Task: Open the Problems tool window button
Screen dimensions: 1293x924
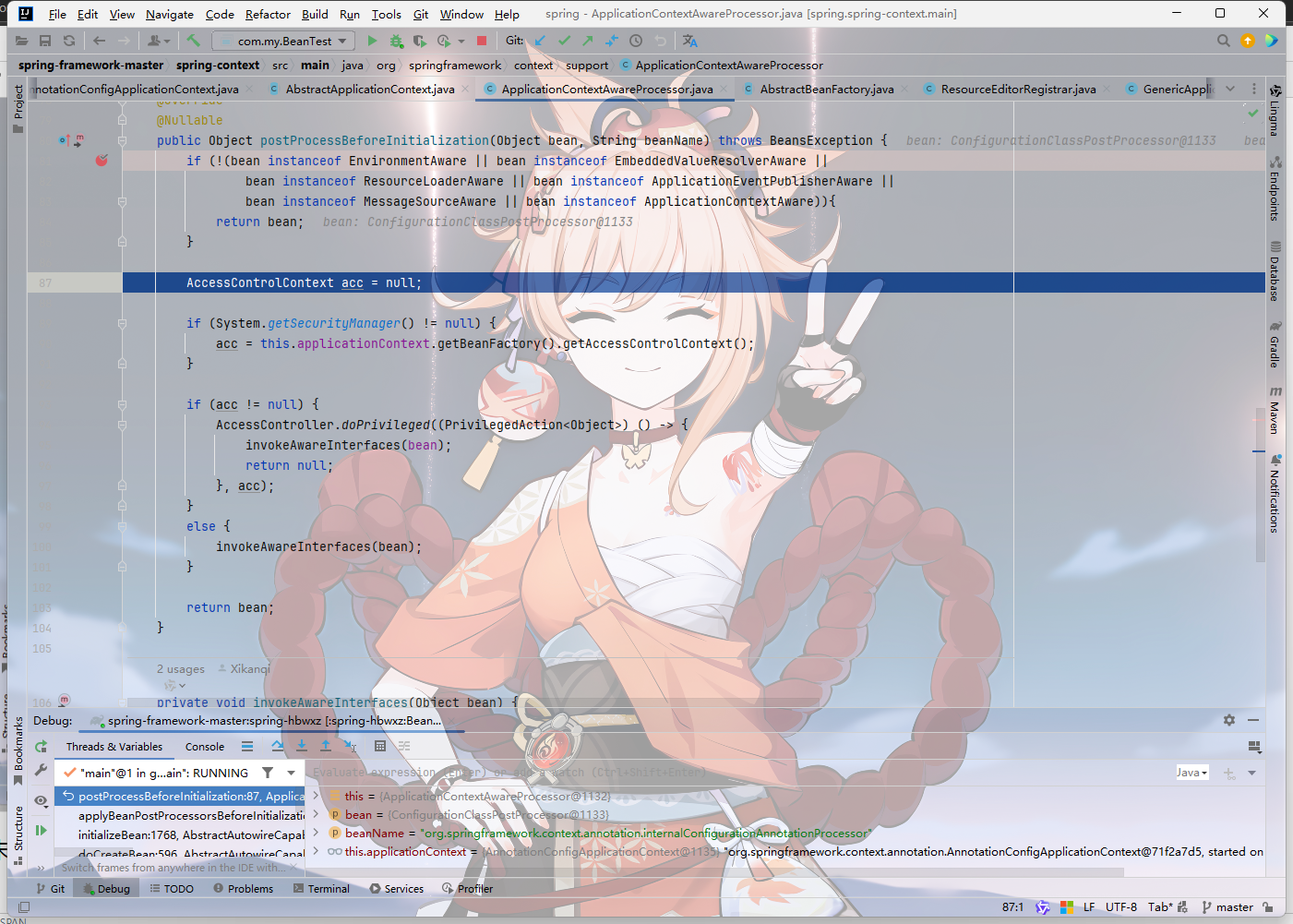Action: (243, 888)
